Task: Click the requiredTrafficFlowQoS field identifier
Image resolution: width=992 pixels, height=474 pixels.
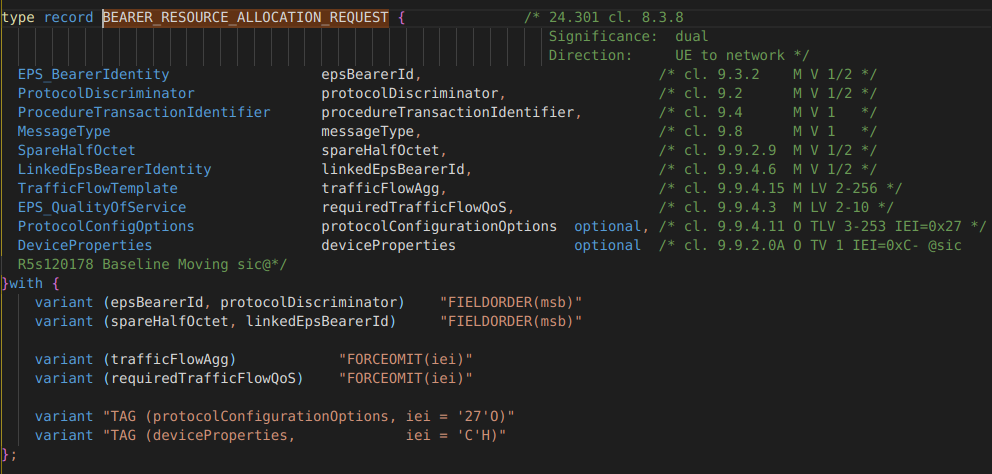Action: pyautogui.click(x=414, y=208)
